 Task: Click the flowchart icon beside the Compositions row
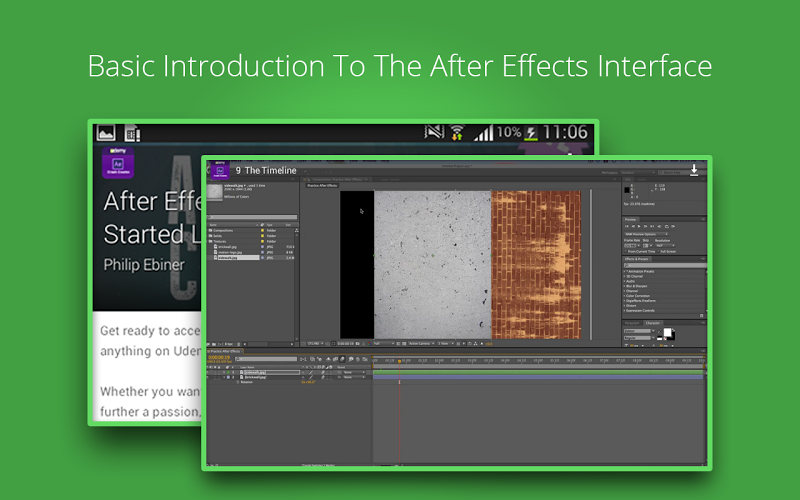click(x=296, y=231)
